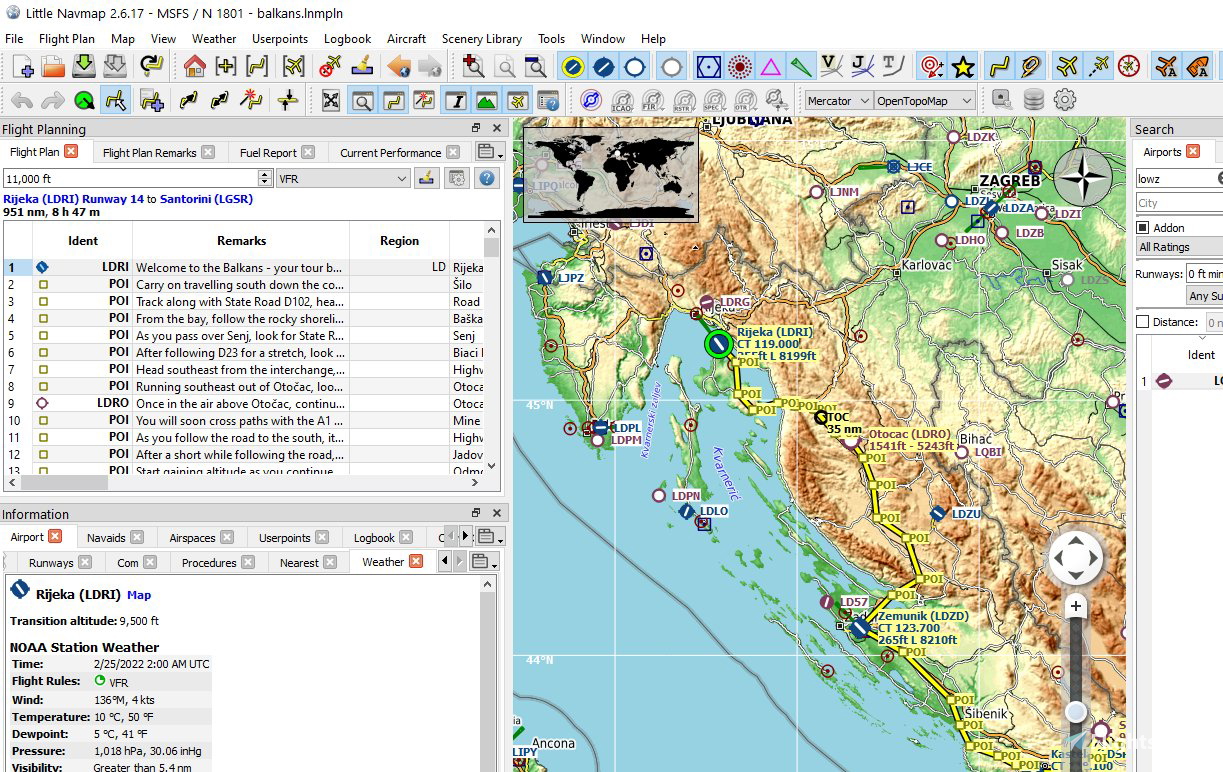Toggle display of VOR stations
1223x772 pixels.
[708, 67]
